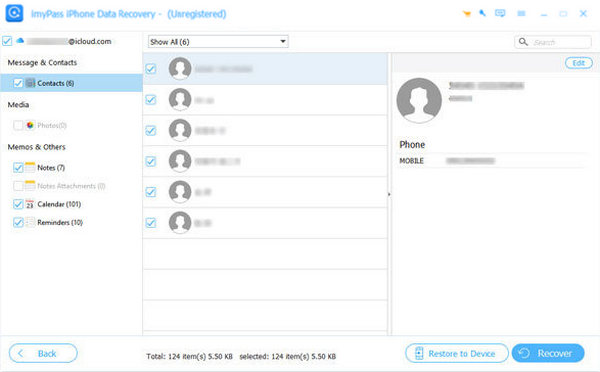Uncheck the sixth contact row checkbox

(x=151, y=223)
